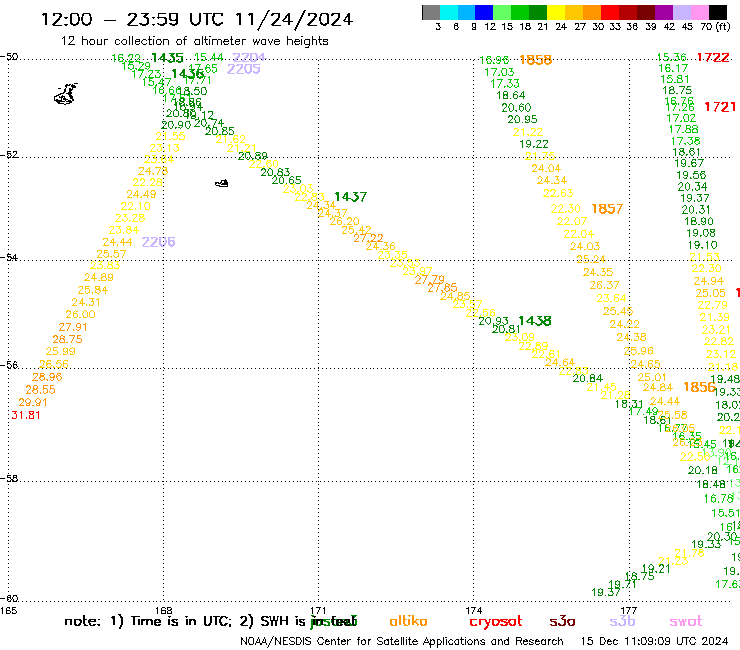Click the red 1722 time label
Viewport: 740px width, 650px height.
713,58
